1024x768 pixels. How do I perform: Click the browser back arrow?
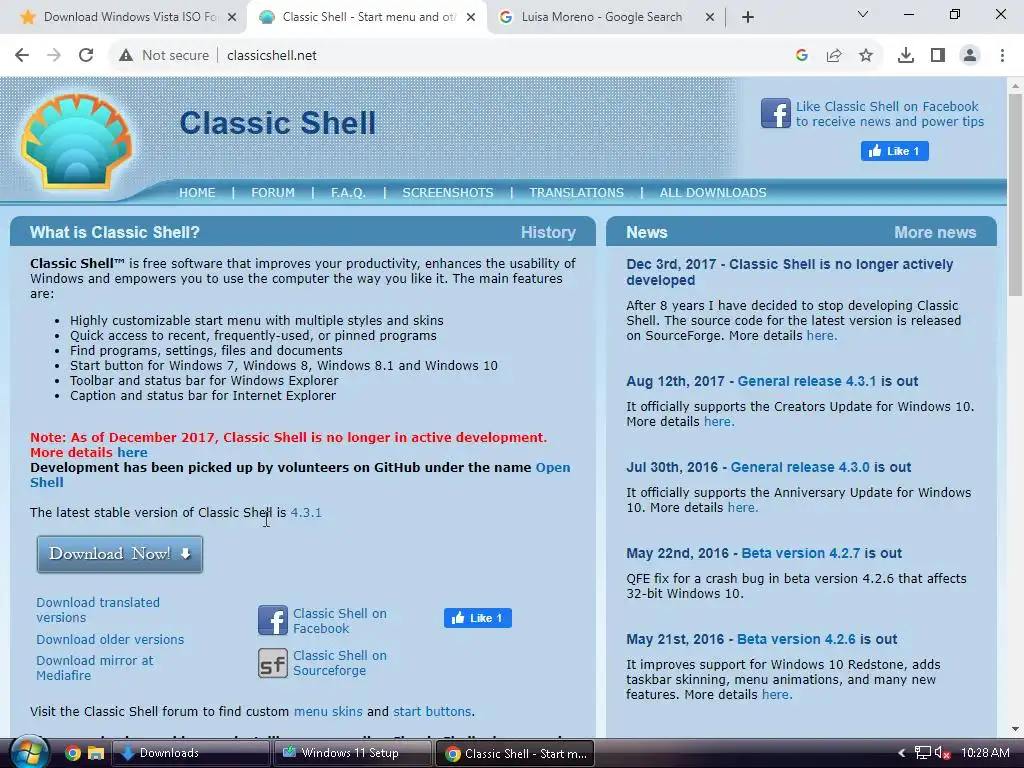click(22, 56)
